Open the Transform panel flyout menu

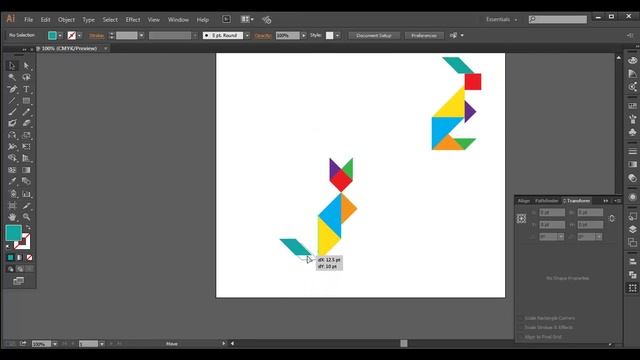pyautogui.click(x=617, y=200)
